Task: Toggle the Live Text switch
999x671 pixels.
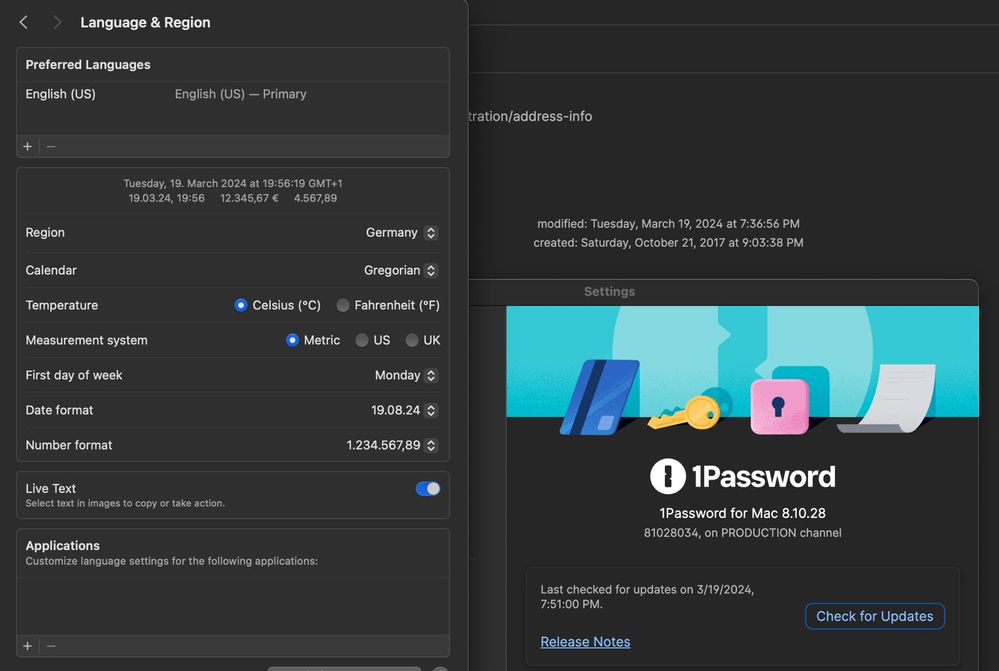Action: [428, 489]
